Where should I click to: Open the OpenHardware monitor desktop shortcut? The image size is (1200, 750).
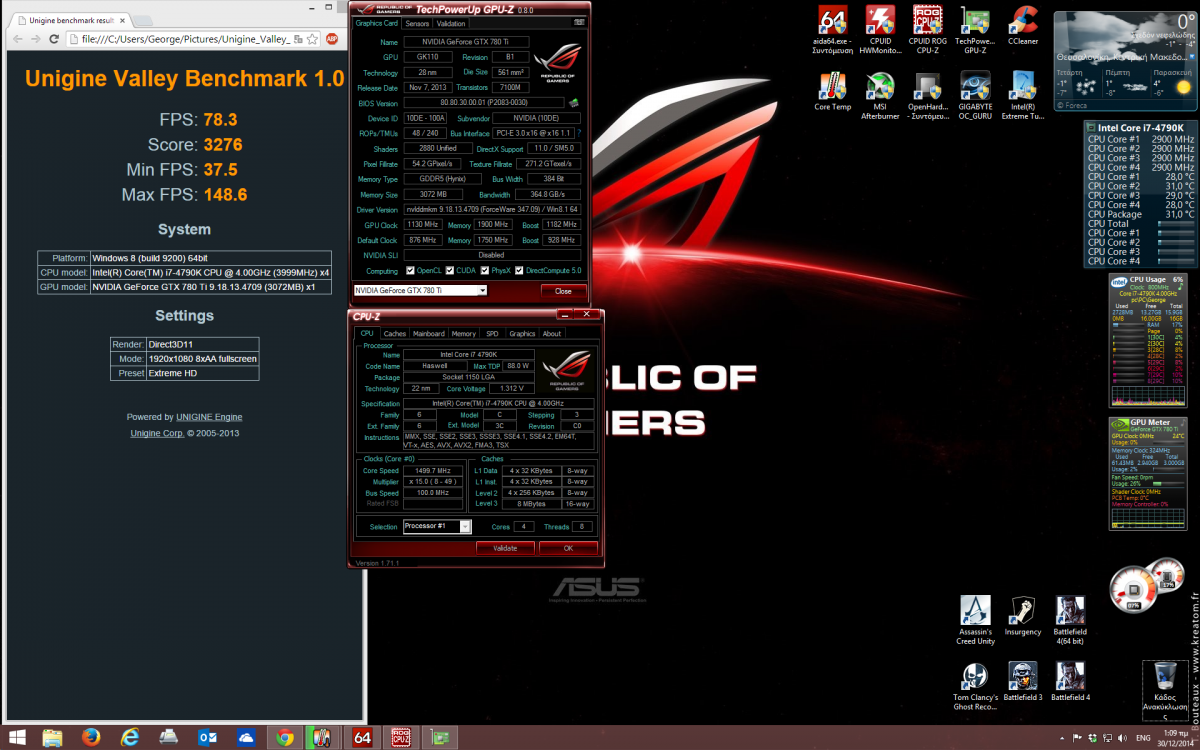tap(927, 96)
